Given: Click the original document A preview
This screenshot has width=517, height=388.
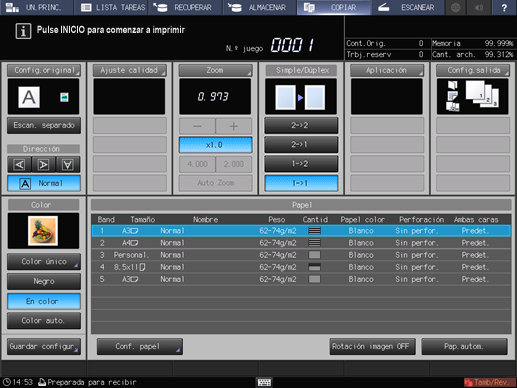Looking at the screenshot, I should point(29,97).
